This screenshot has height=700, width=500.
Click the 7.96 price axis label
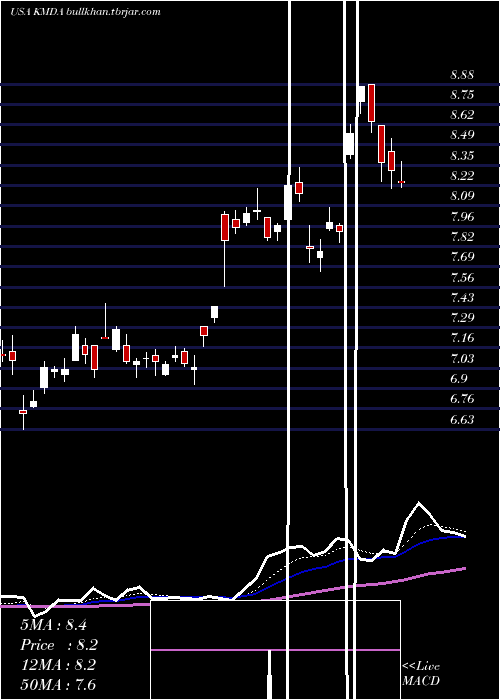tap(462, 217)
